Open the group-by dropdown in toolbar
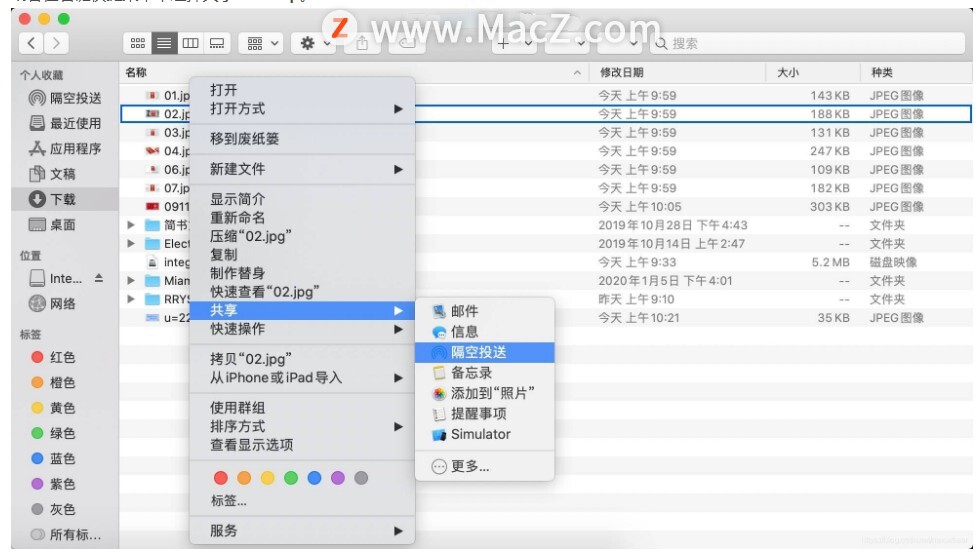This screenshot has width=980, height=560. tap(262, 43)
